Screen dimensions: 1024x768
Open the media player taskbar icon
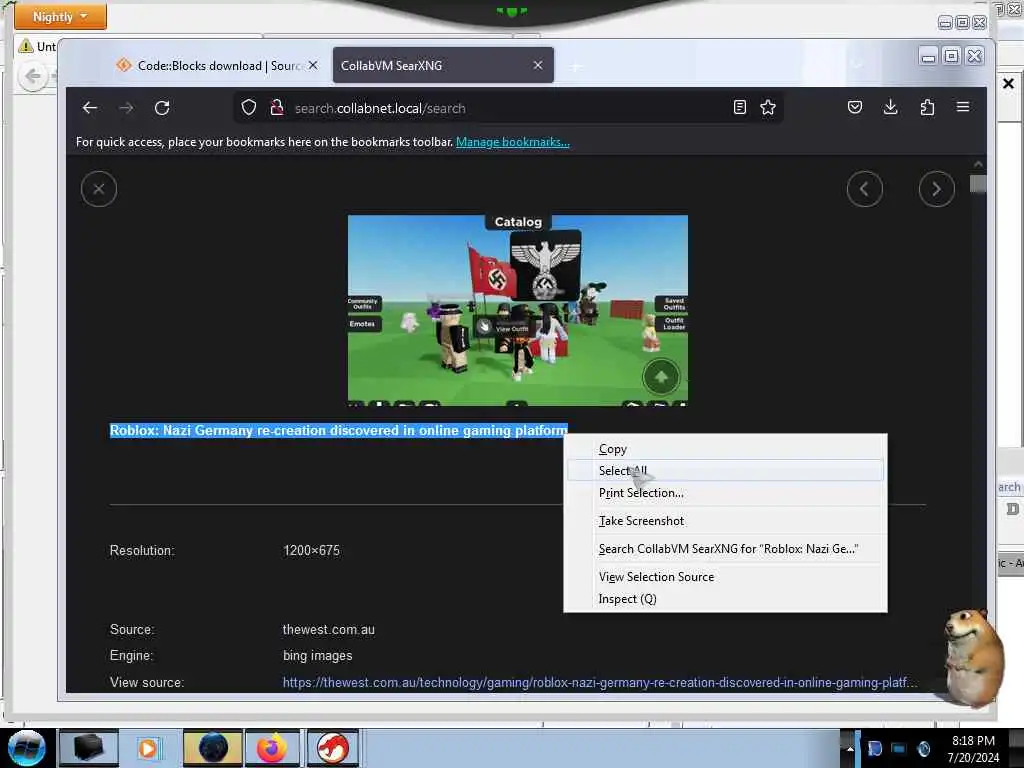click(x=148, y=748)
